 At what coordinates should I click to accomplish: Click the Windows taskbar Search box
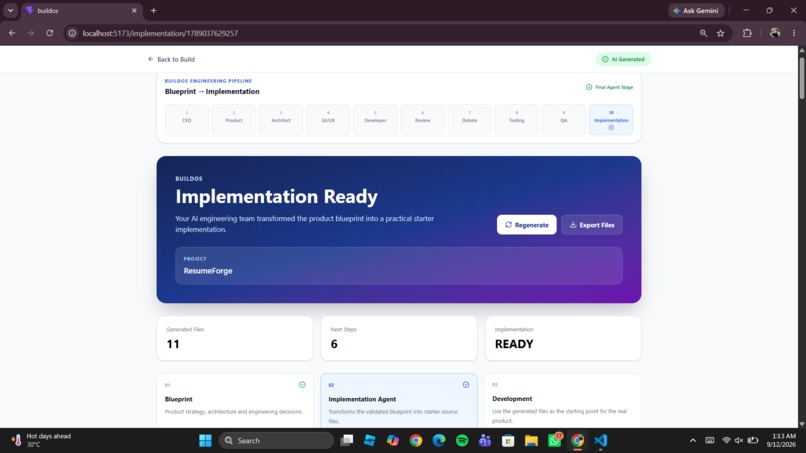[276, 441]
